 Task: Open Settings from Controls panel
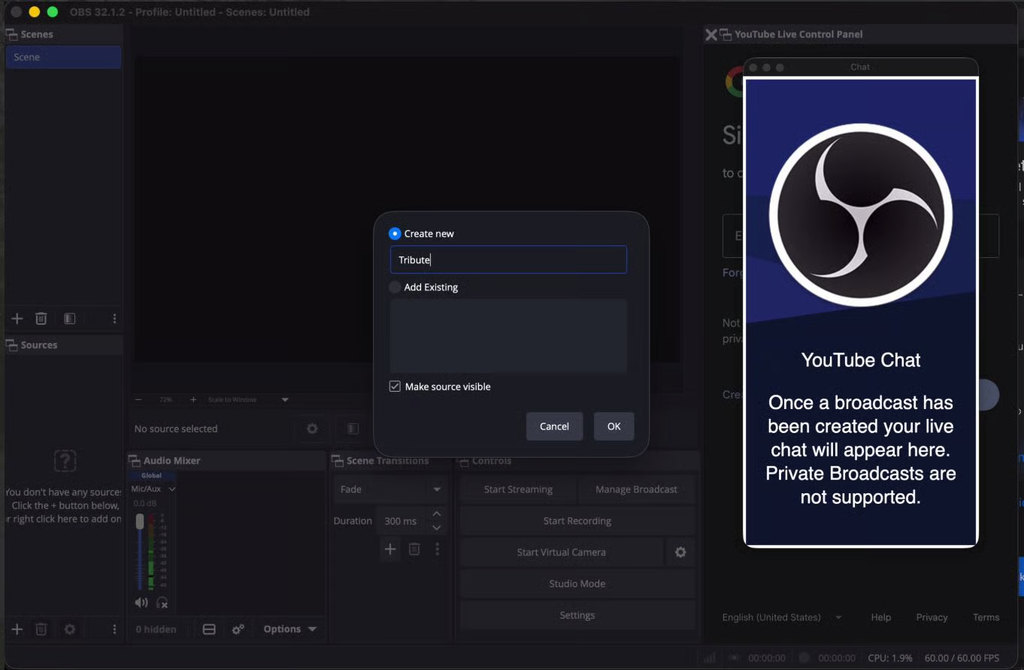[577, 615]
